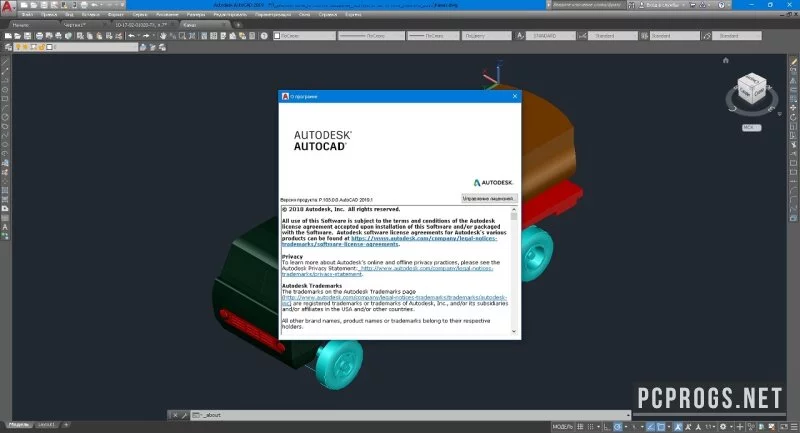Click the pencil icon atop right Modify toolbar

tap(794, 62)
